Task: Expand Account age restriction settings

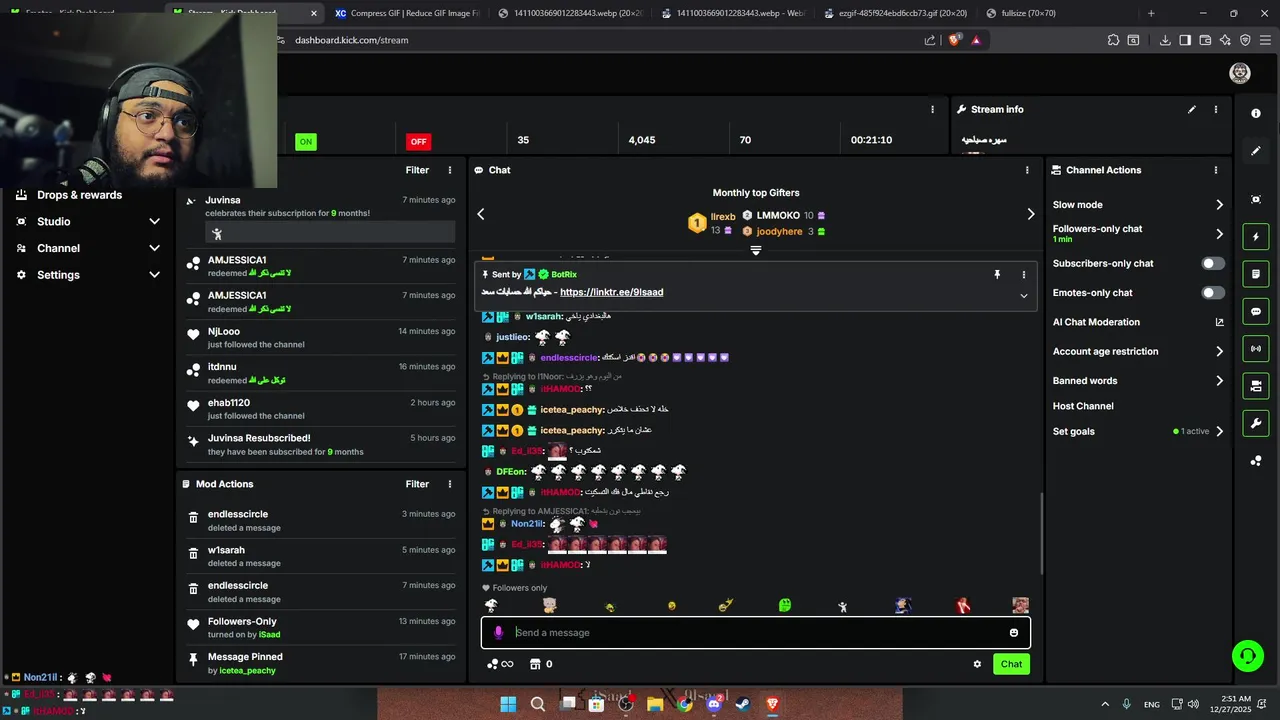Action: [1219, 351]
